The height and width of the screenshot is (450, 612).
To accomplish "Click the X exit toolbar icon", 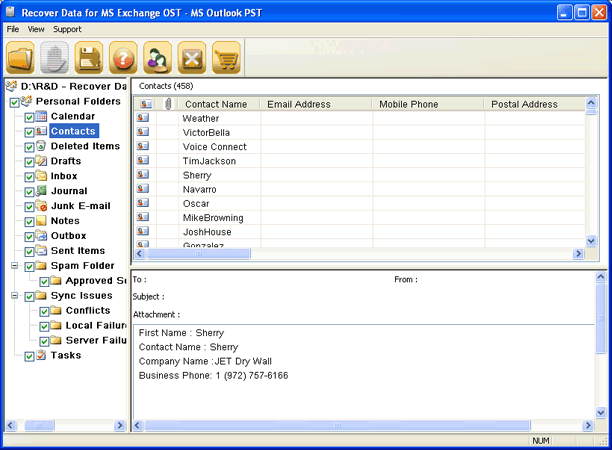I will tap(192, 58).
